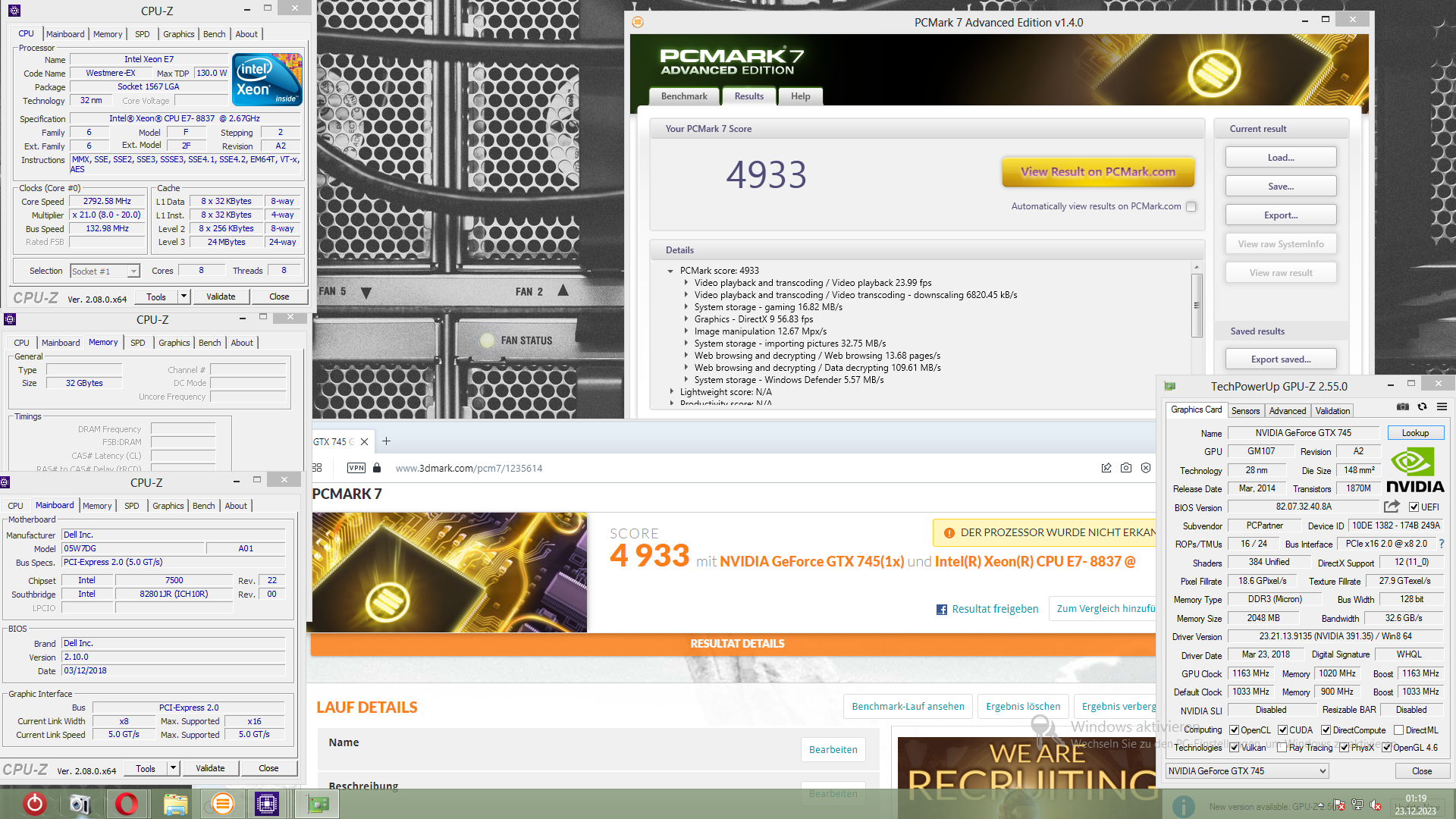This screenshot has width=1456, height=819.
Task: Click the speaker muted icon in system tray
Action: pos(1376,805)
